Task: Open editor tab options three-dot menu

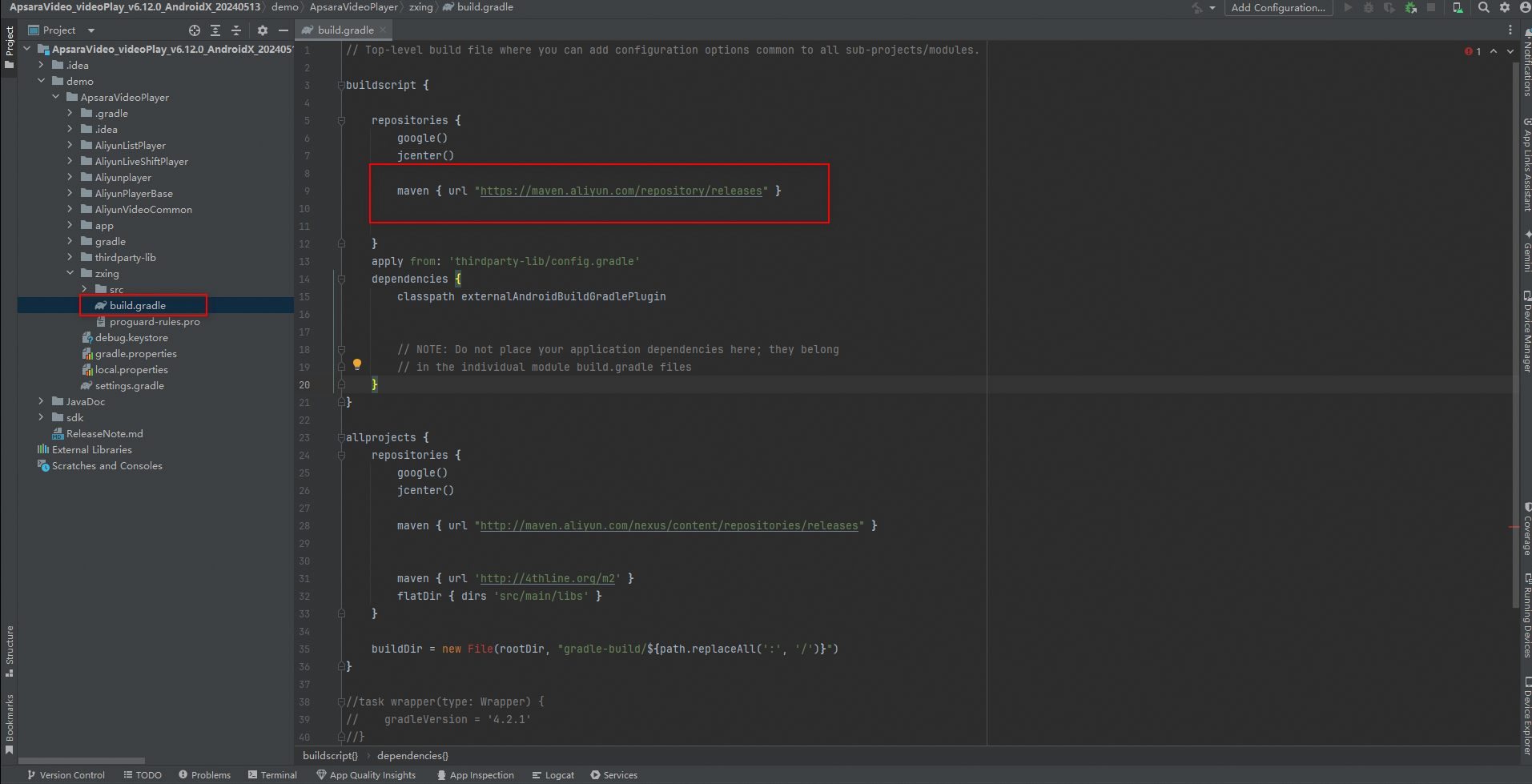Action: (x=1510, y=30)
